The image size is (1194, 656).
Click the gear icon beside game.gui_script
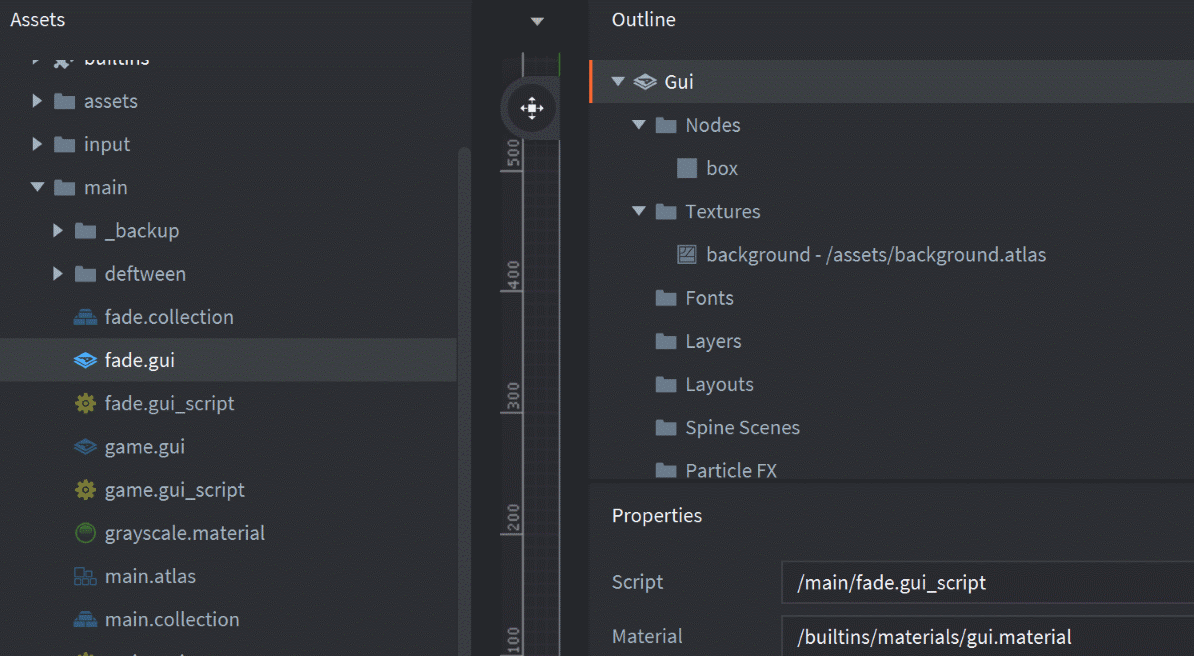[85, 489]
